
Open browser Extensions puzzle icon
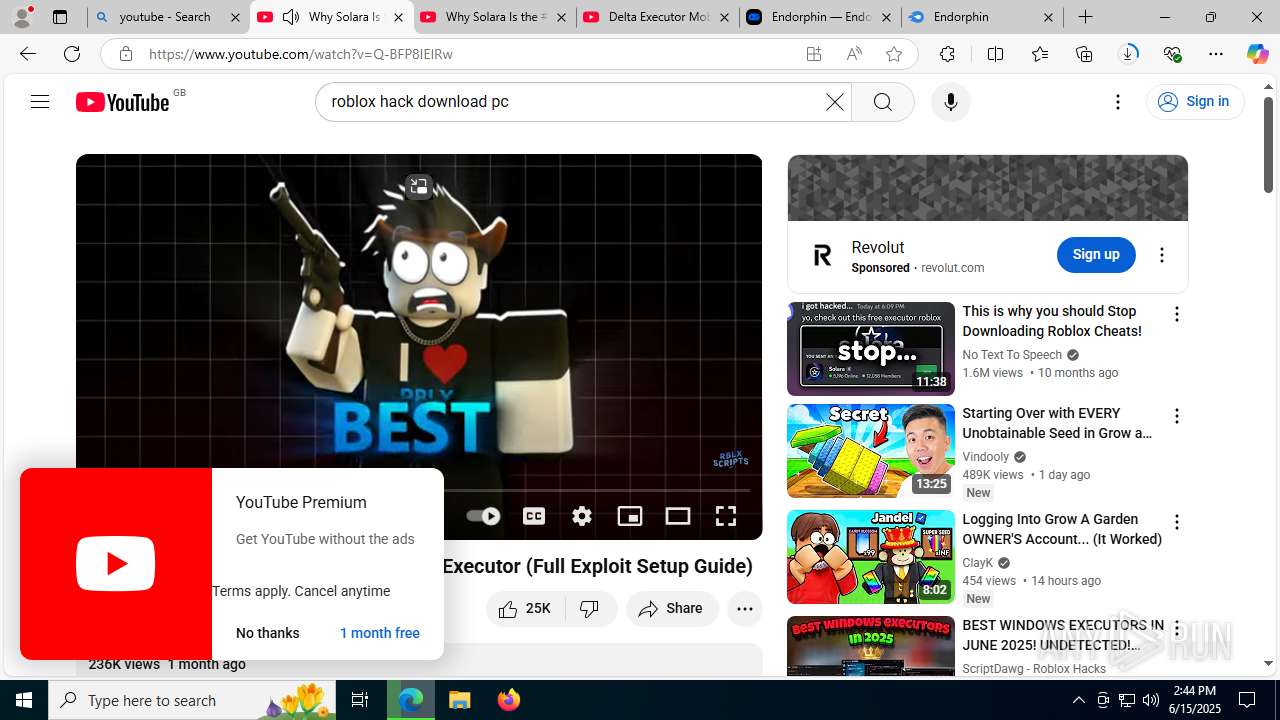(x=947, y=54)
